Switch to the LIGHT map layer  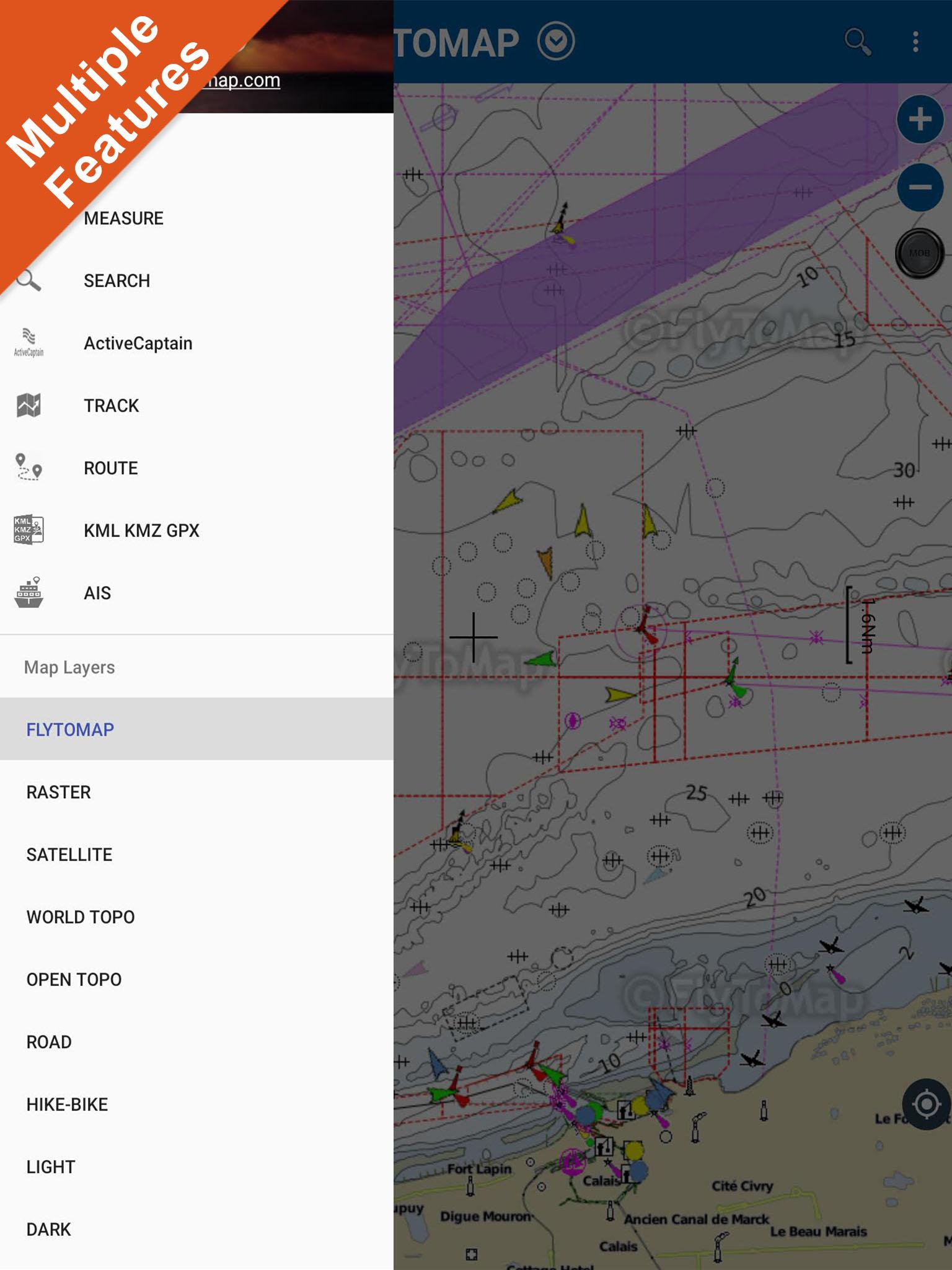click(196, 1166)
